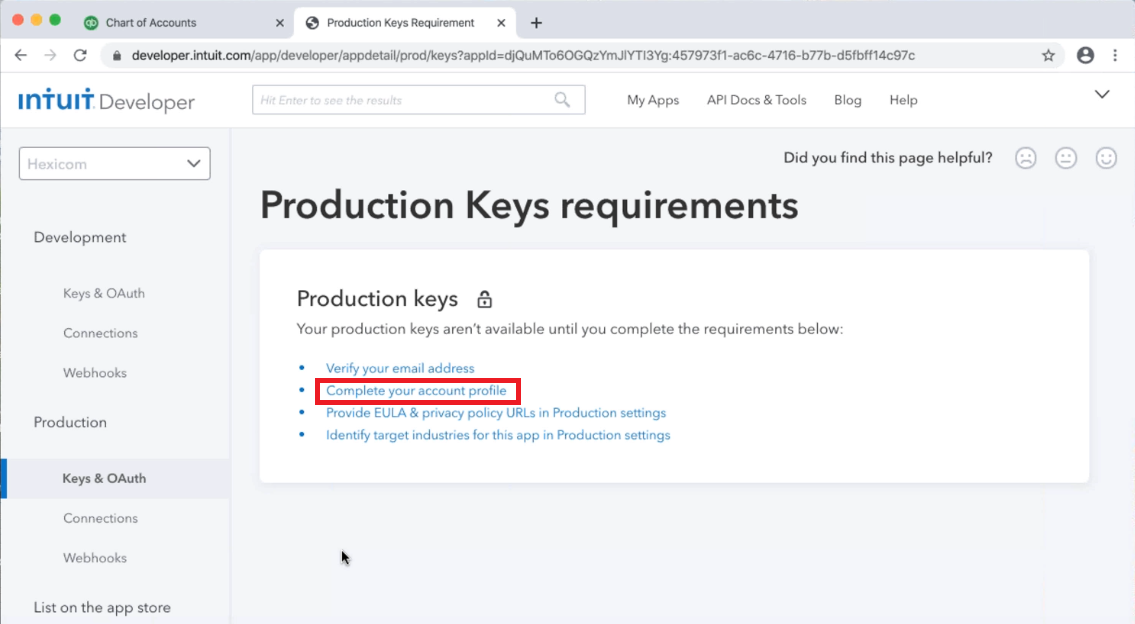
Task: Click the padlock site info icon
Action: point(117,56)
